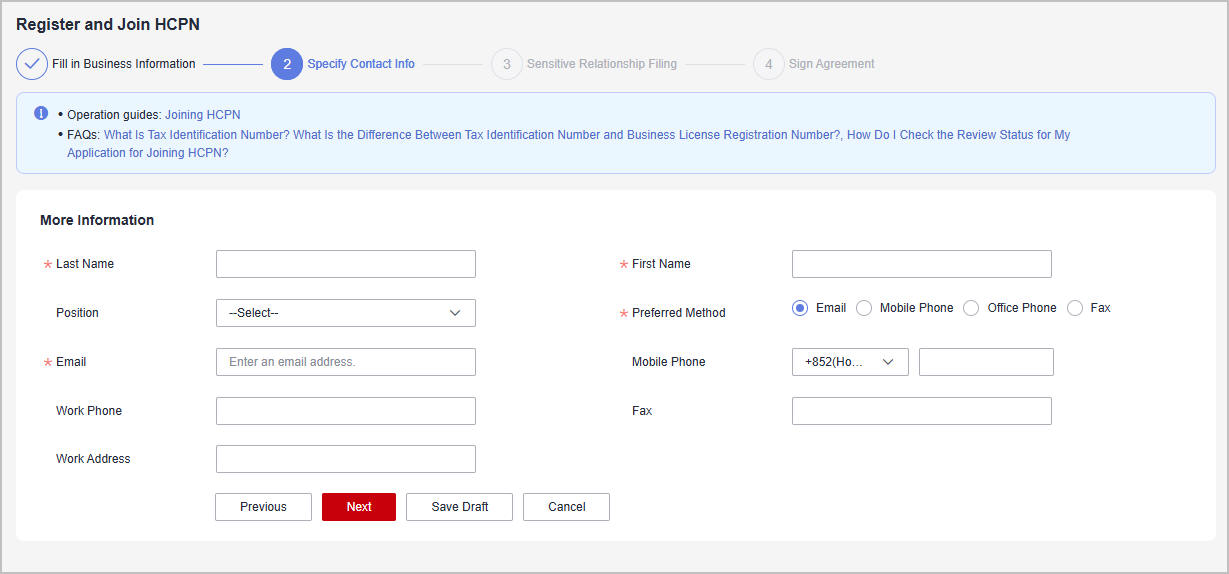Select the Fax radio button
This screenshot has height=574, width=1229.
coord(1075,308)
